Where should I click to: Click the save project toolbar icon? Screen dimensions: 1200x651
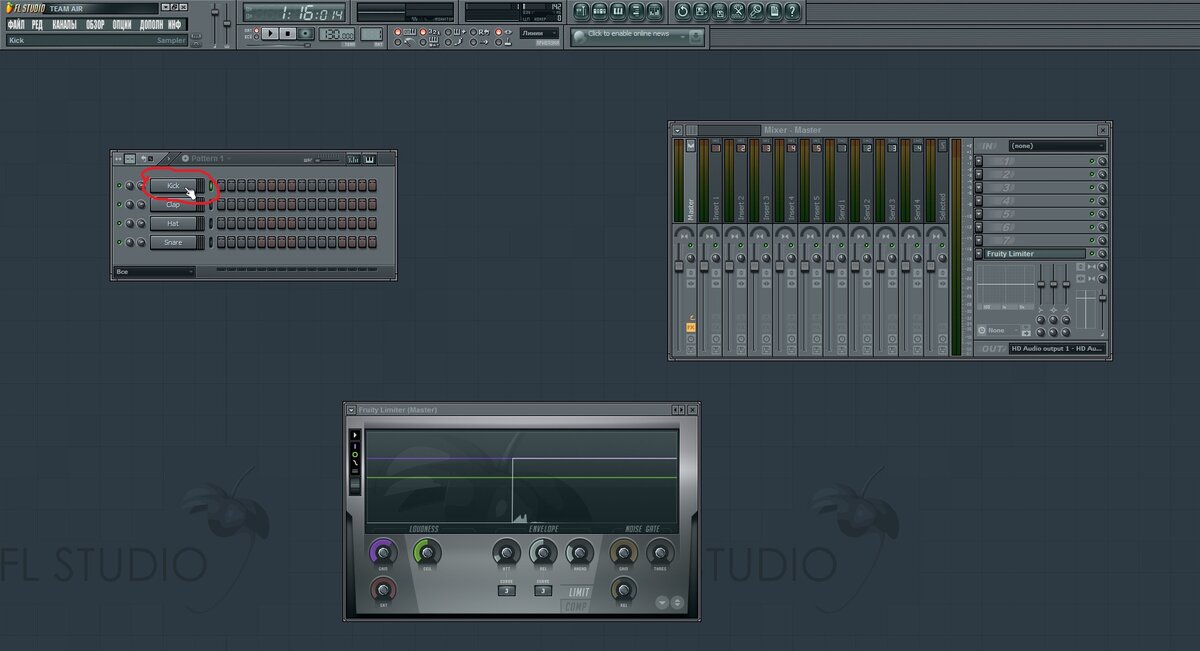point(702,11)
